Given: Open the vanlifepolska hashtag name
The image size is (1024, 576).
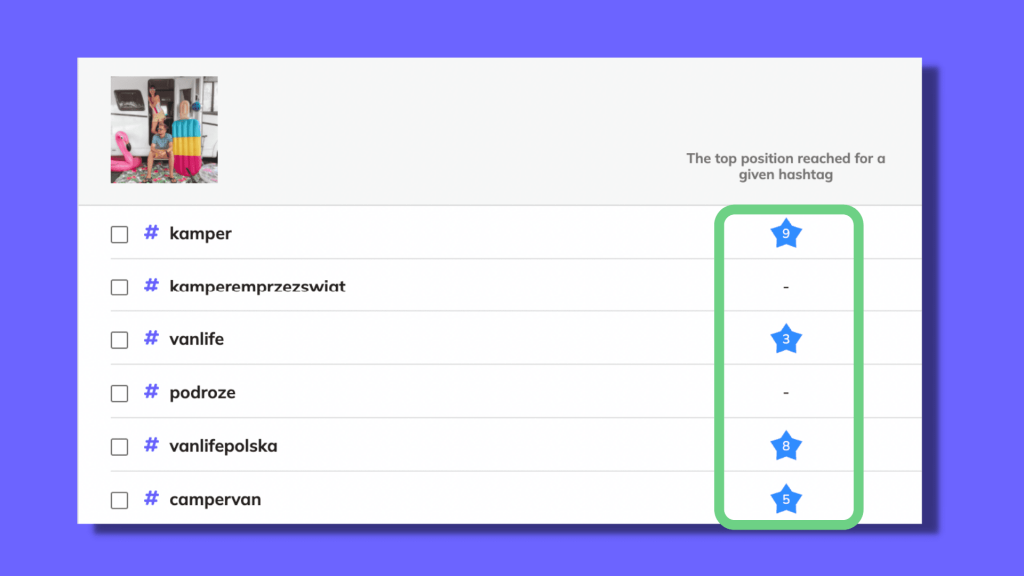Looking at the screenshot, I should [x=223, y=446].
